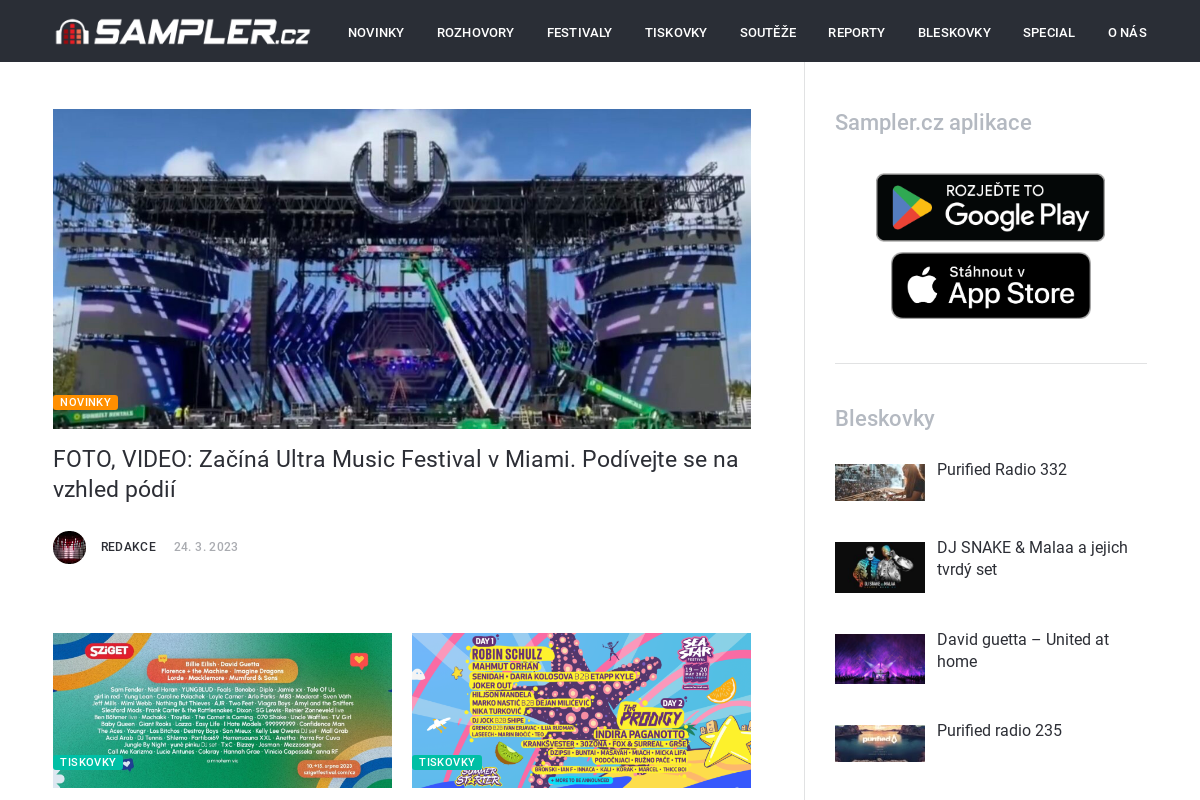The height and width of the screenshot is (800, 1200).
Task: Open the App Store download badge
Action: click(990, 285)
